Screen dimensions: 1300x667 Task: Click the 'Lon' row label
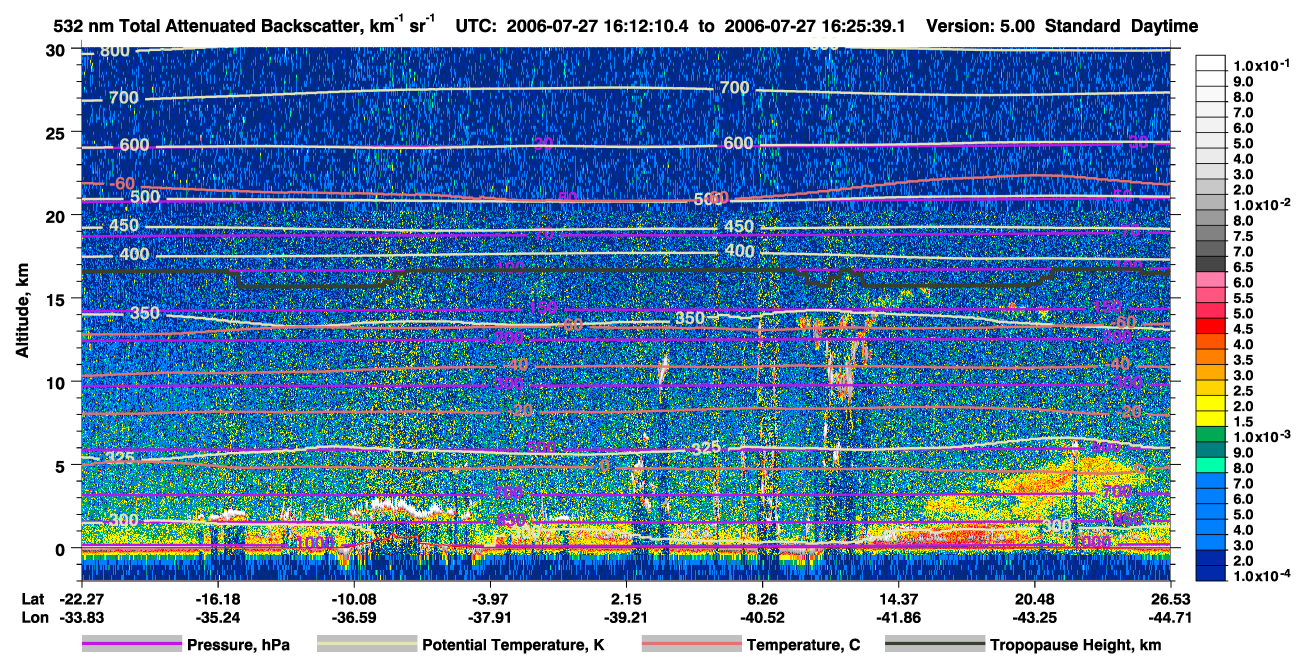coord(33,617)
